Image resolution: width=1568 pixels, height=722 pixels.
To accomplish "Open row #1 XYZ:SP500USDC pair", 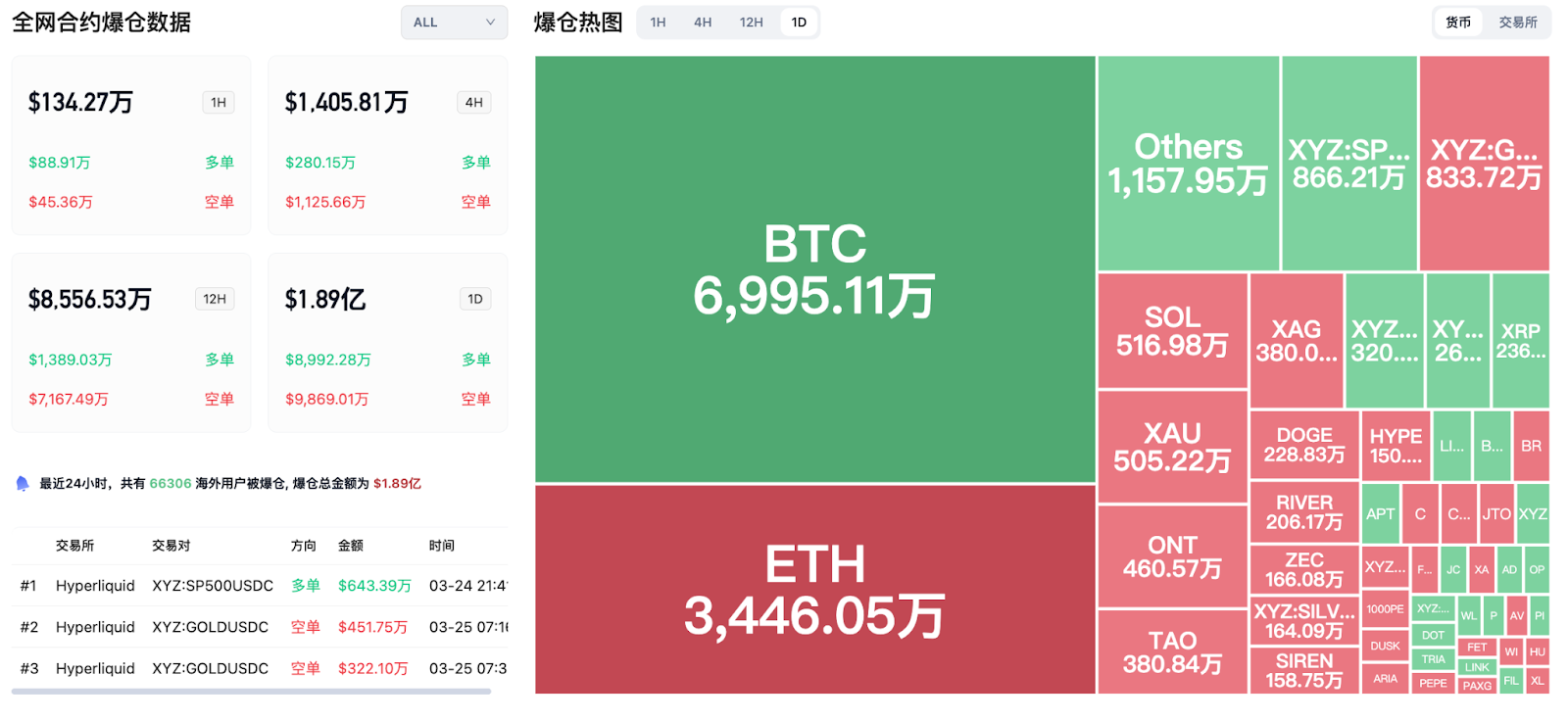I will tap(213, 586).
